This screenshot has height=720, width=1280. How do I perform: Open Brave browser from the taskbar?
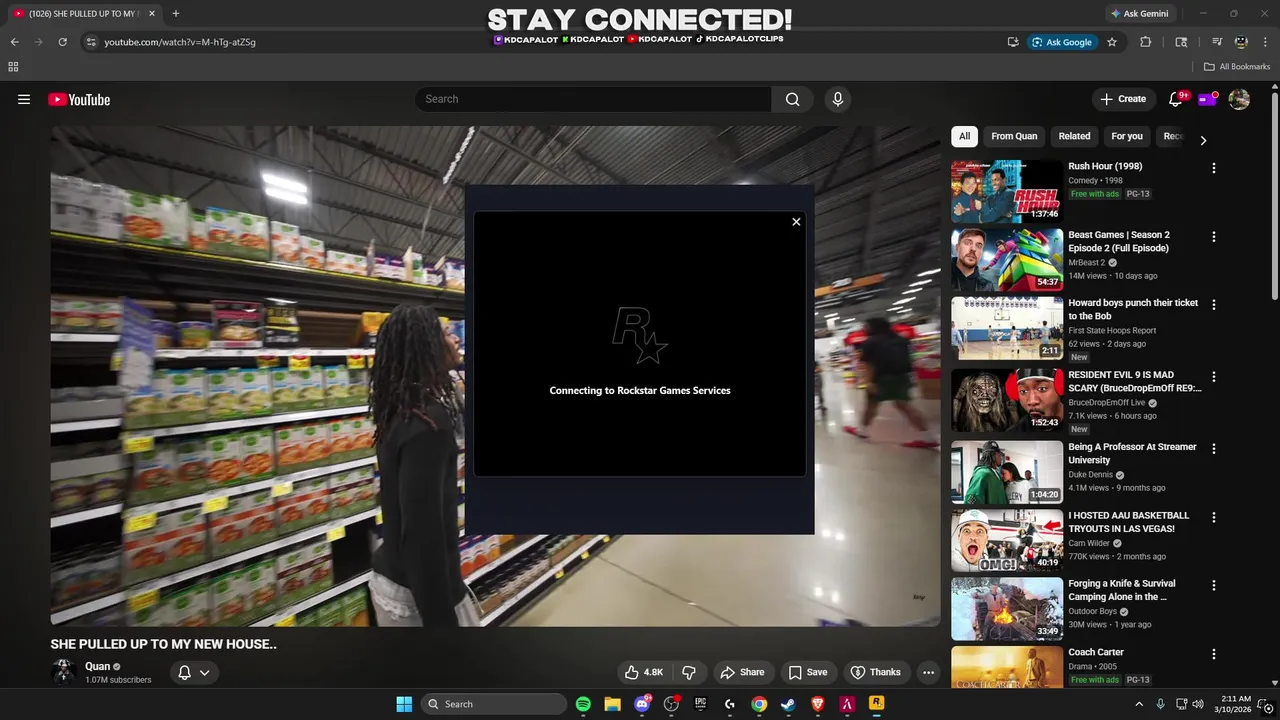[x=818, y=704]
